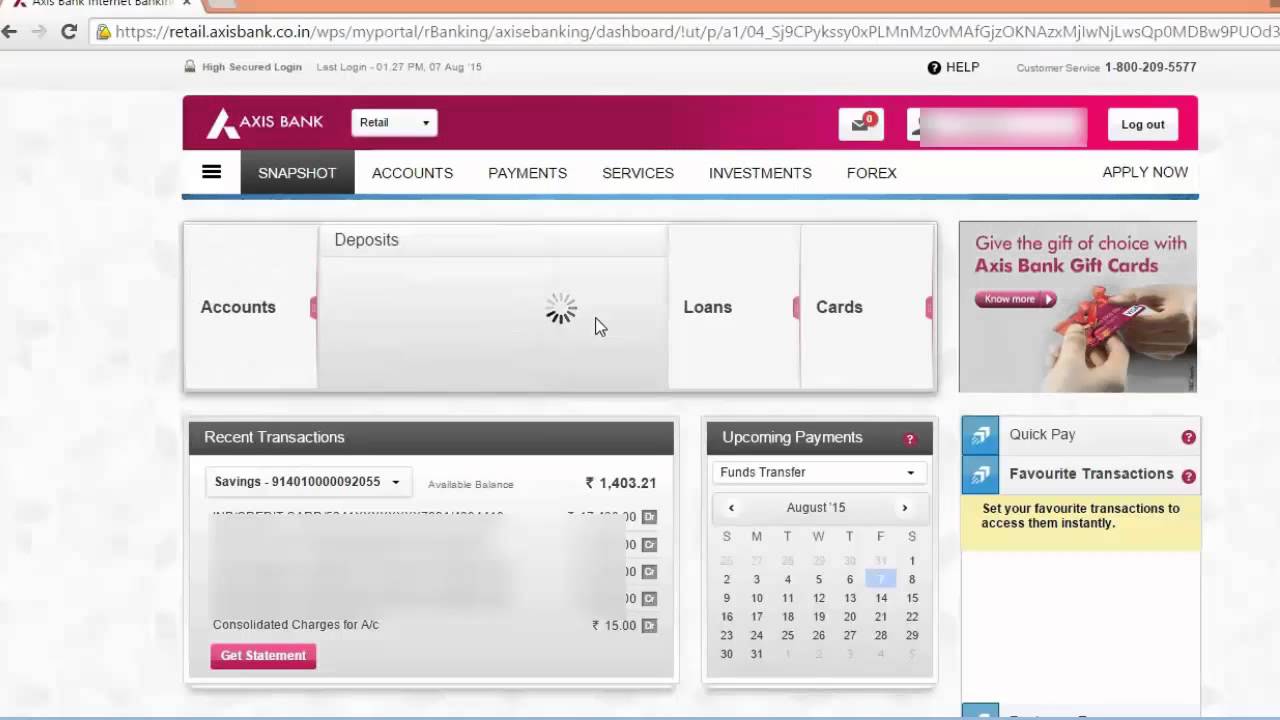This screenshot has width=1280, height=720.
Task: Expand the Accounts panel
Action: pos(250,307)
